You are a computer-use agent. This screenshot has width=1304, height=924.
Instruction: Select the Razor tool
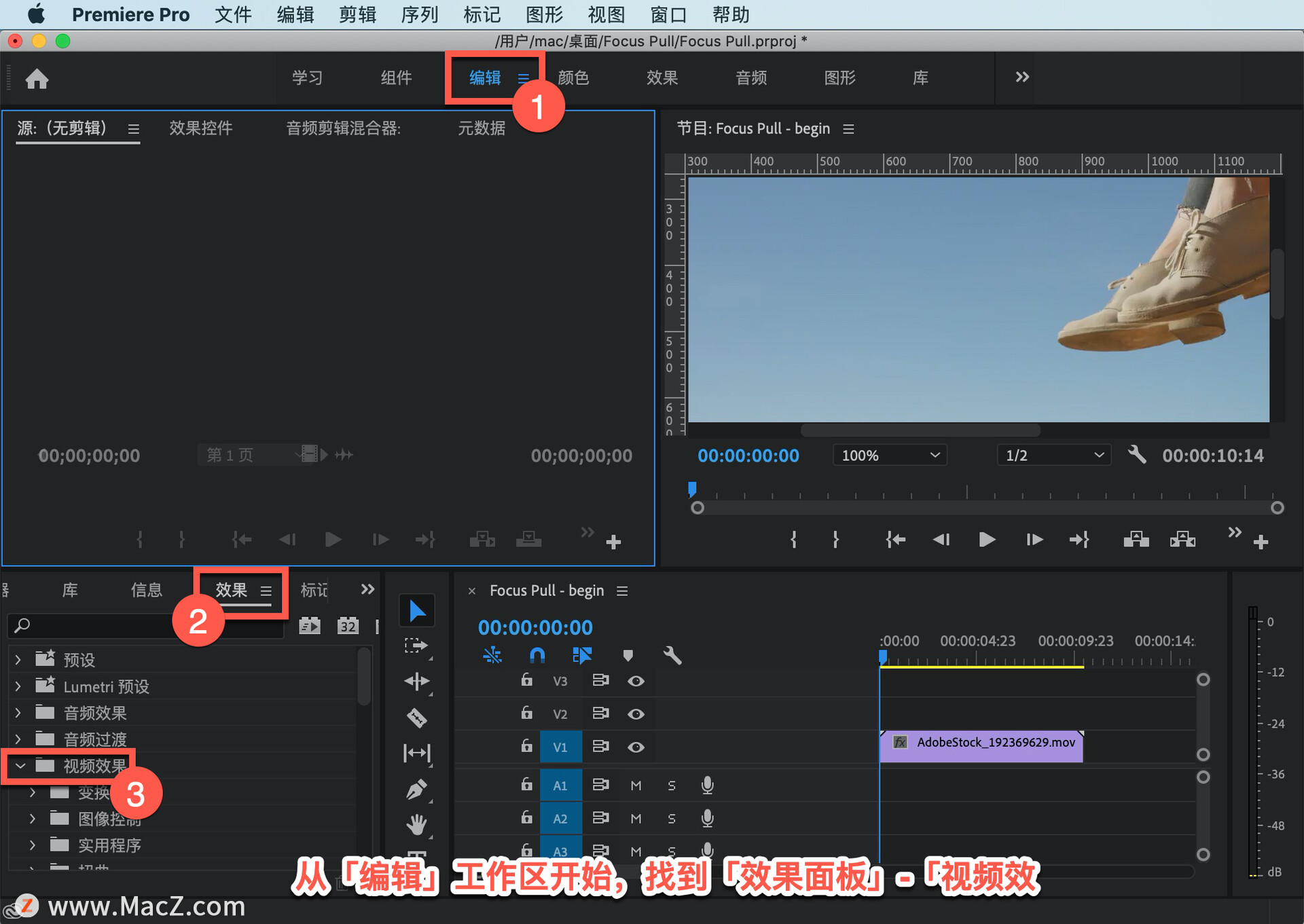pos(416,717)
